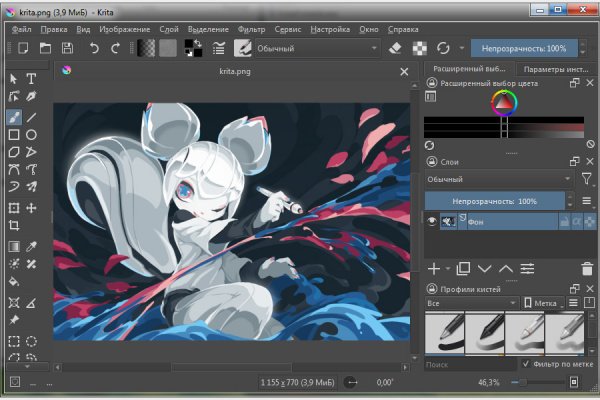600x400 pixels.
Task: Open the Фильтр menu
Action: point(251,29)
